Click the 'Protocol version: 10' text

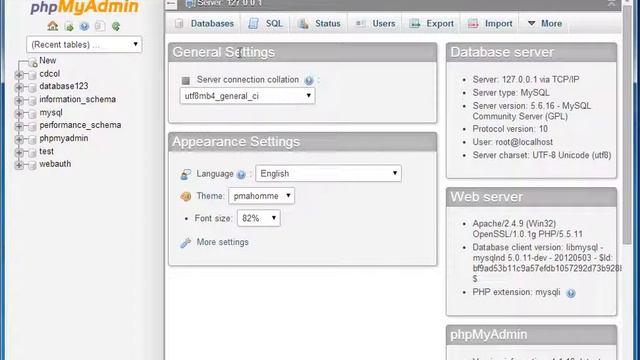(x=510, y=129)
